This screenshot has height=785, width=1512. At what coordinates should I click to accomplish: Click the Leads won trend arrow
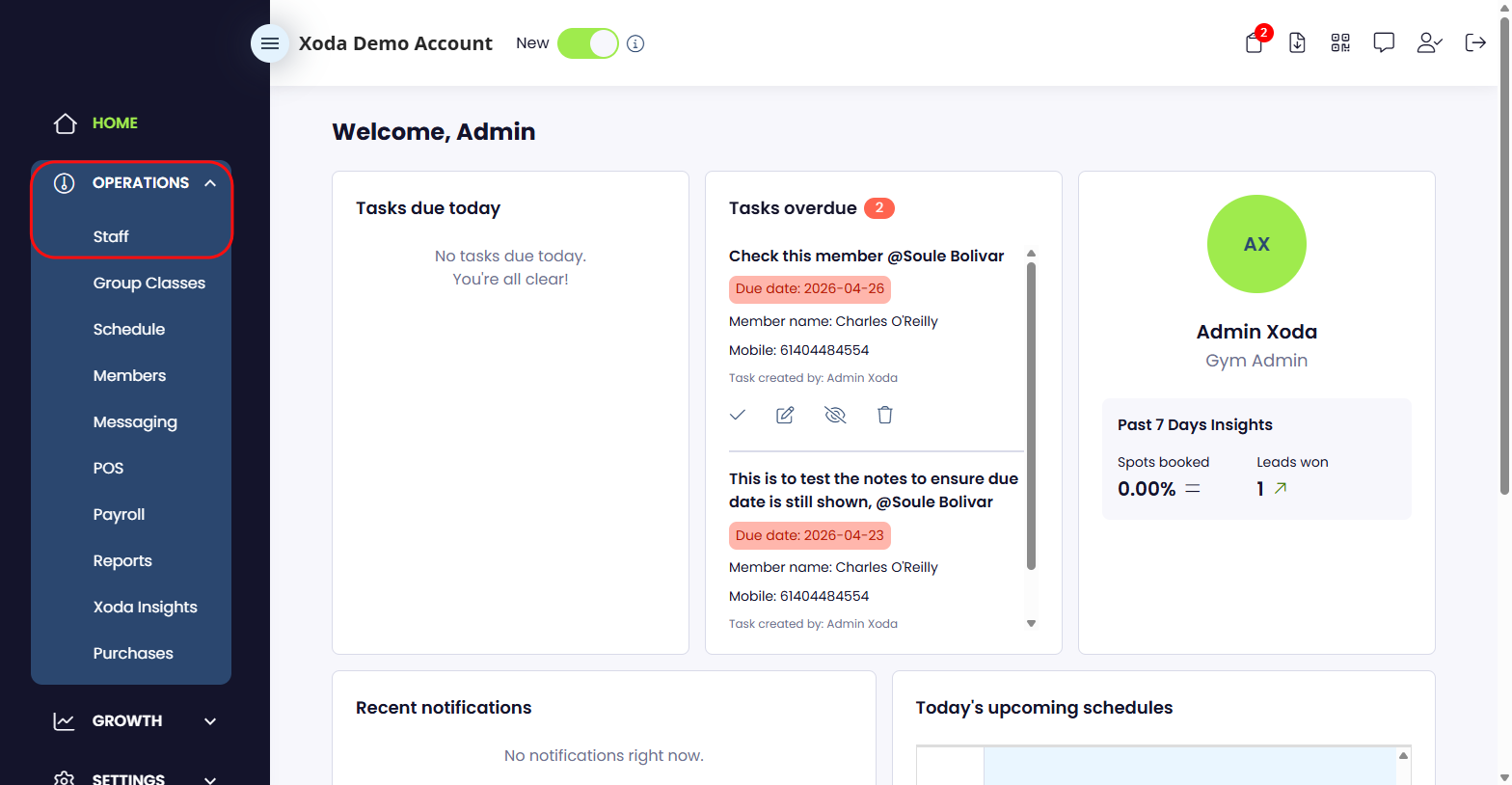[x=1281, y=488]
